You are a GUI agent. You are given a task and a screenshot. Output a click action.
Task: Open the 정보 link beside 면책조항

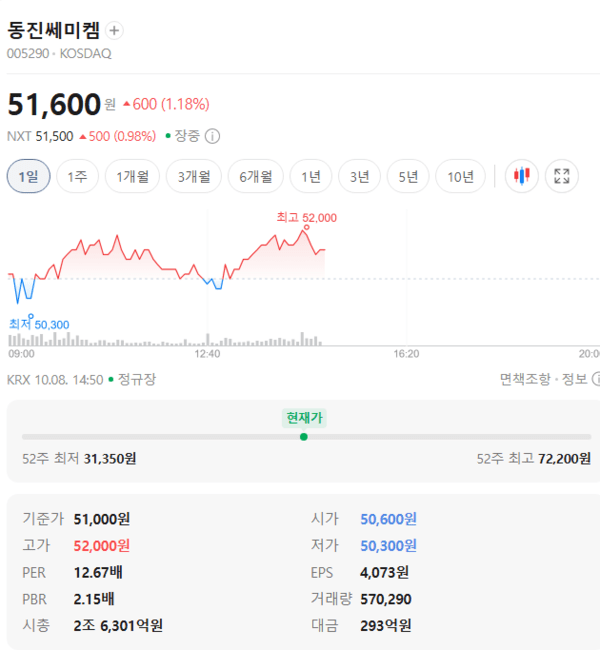click(574, 379)
